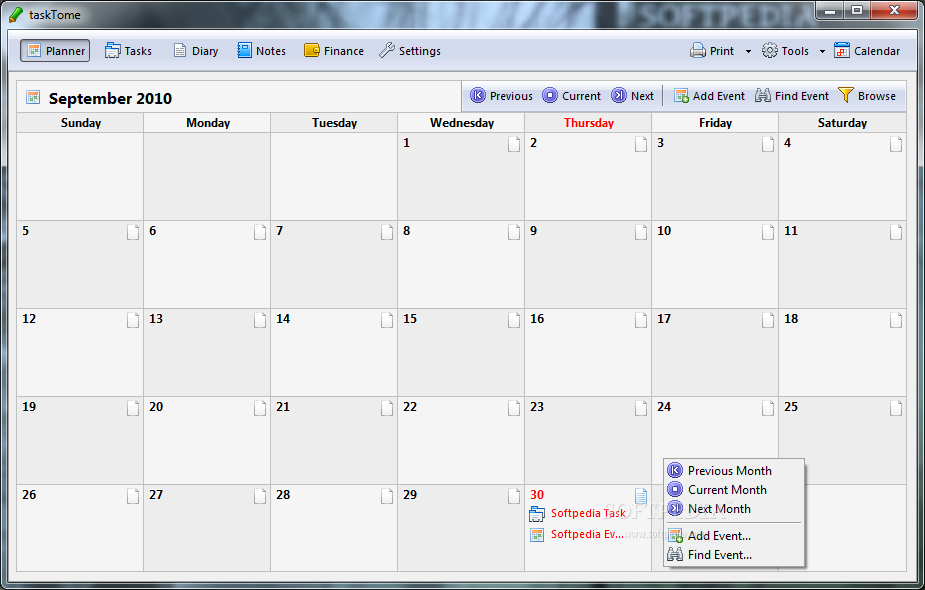Select the day number 20

[x=156, y=407]
